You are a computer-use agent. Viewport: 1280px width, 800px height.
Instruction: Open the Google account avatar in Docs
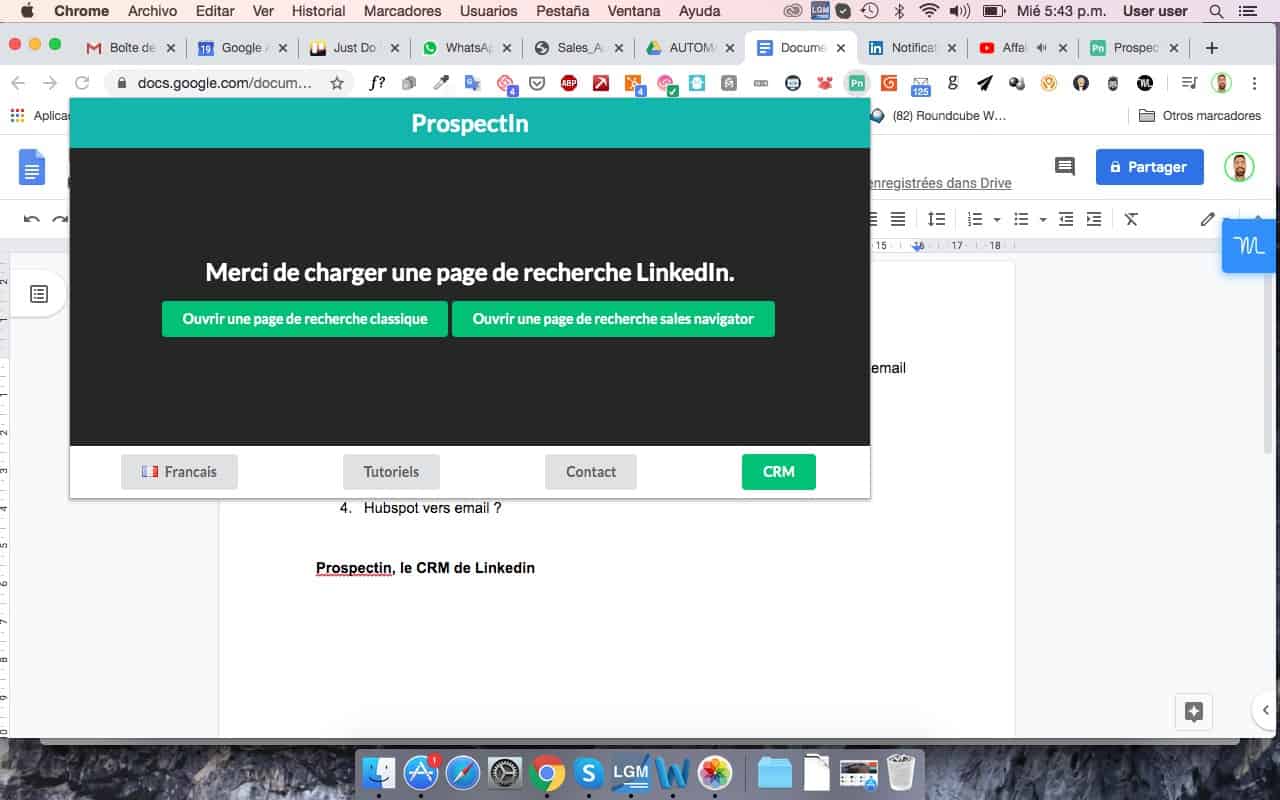coord(1240,167)
